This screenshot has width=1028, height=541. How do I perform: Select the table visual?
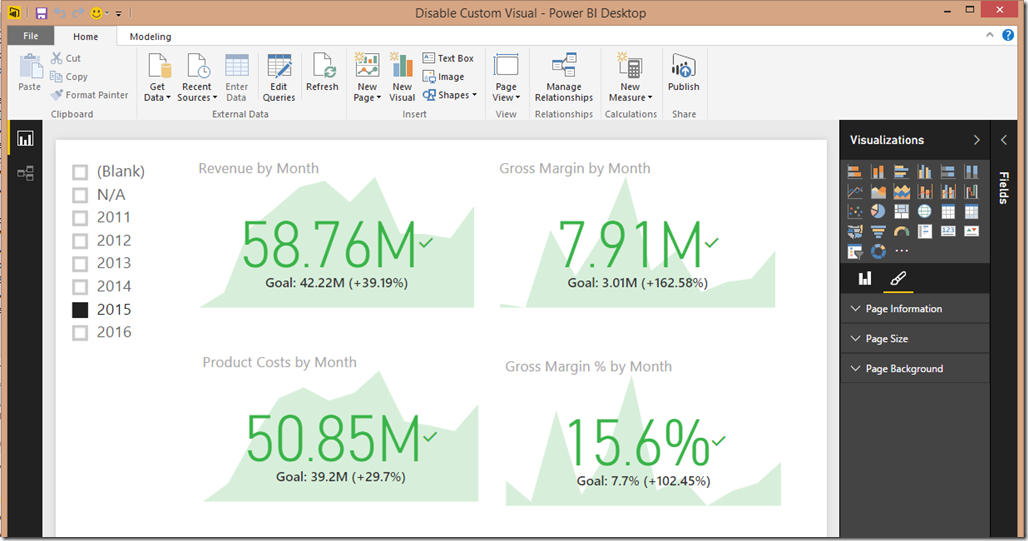pyautogui.click(x=948, y=211)
